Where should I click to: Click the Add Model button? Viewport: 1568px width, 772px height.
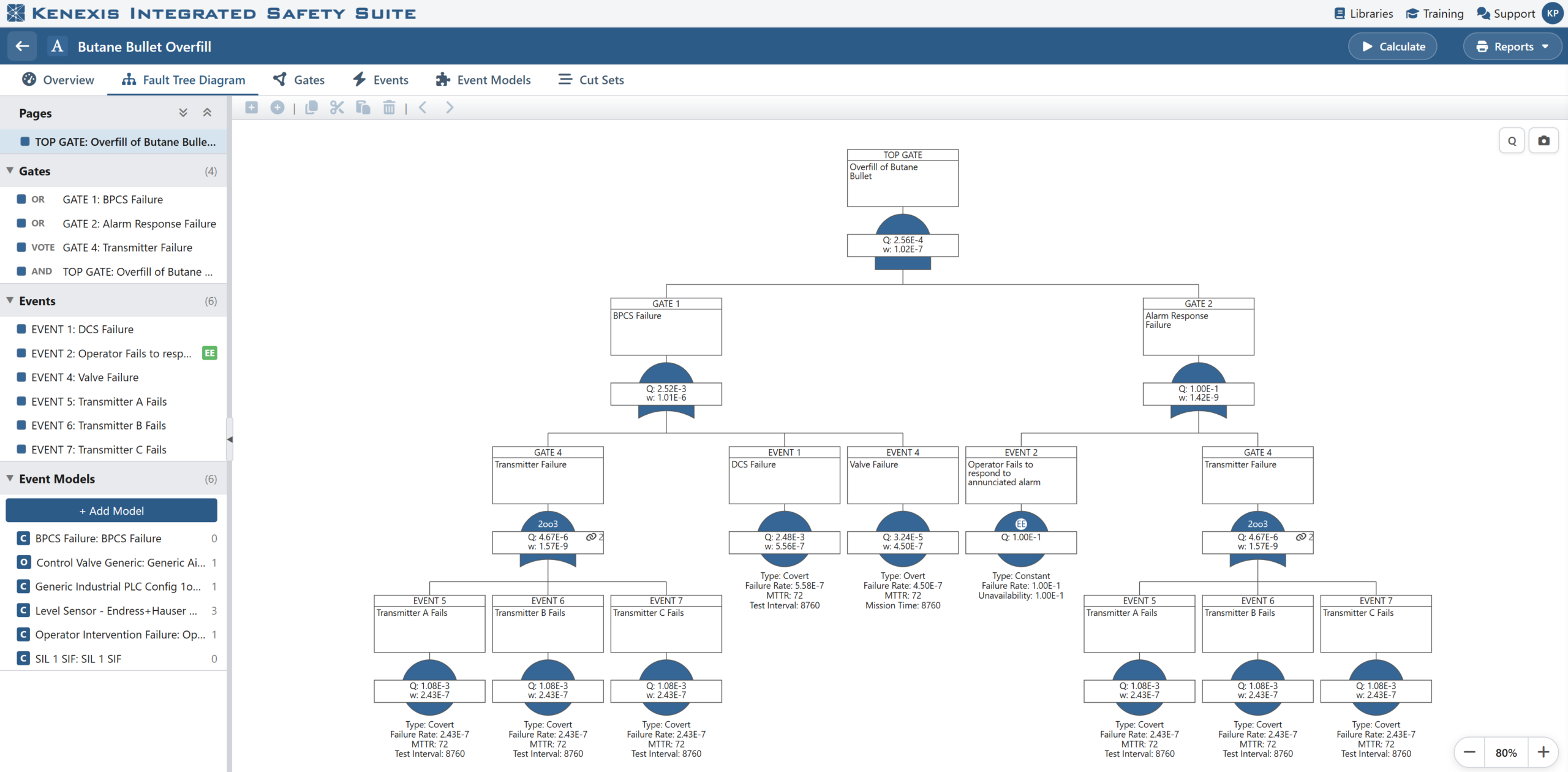(111, 510)
